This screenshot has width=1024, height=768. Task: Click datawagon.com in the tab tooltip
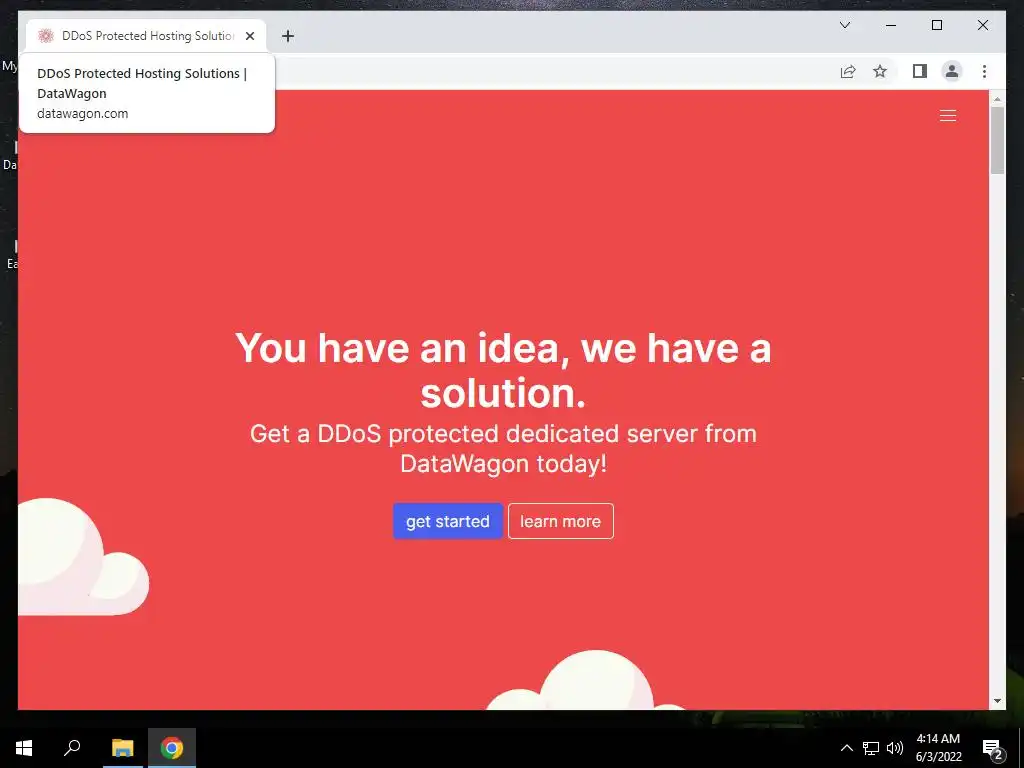pyautogui.click(x=82, y=114)
